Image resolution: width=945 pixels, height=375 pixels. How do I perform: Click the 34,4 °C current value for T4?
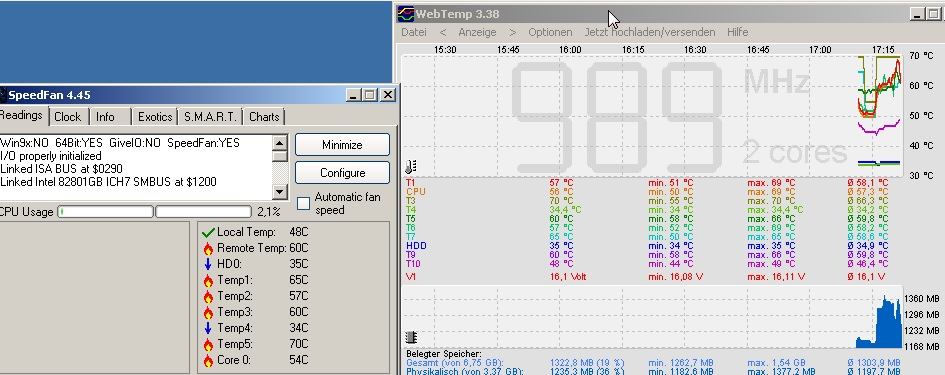[565, 209]
